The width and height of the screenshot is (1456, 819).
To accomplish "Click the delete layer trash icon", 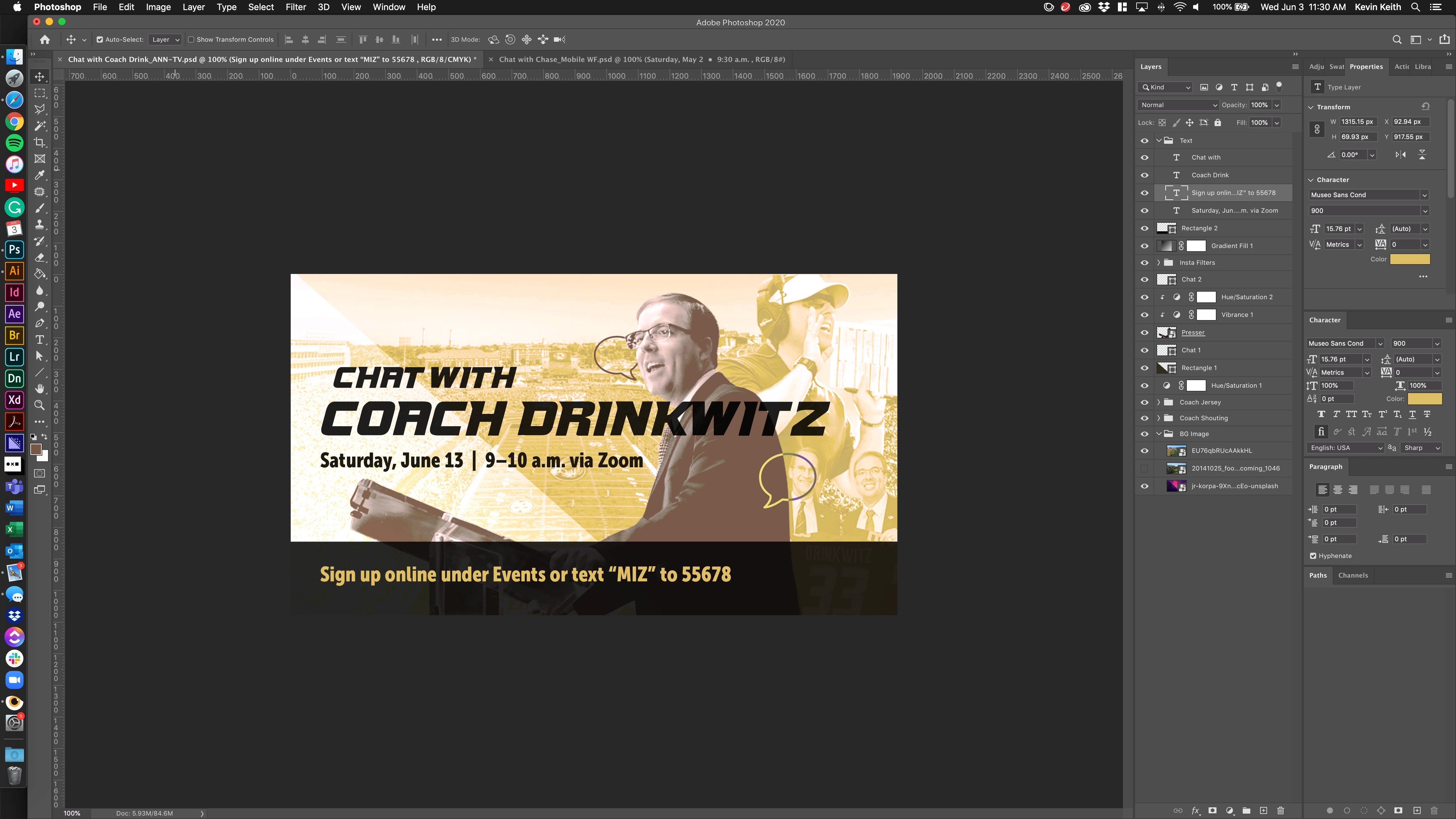I will click(x=1280, y=810).
